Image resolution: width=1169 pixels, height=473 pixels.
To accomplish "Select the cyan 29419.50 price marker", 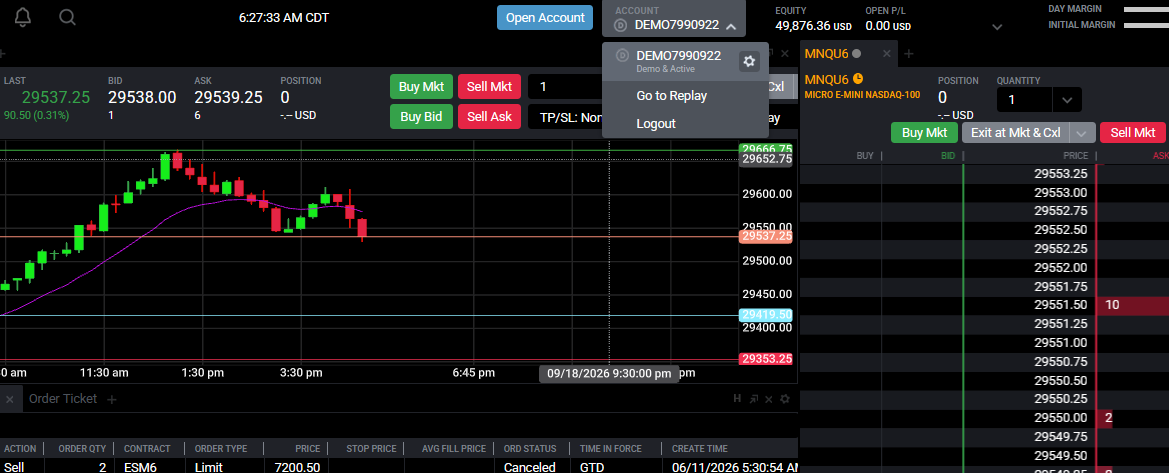I will 766,315.
